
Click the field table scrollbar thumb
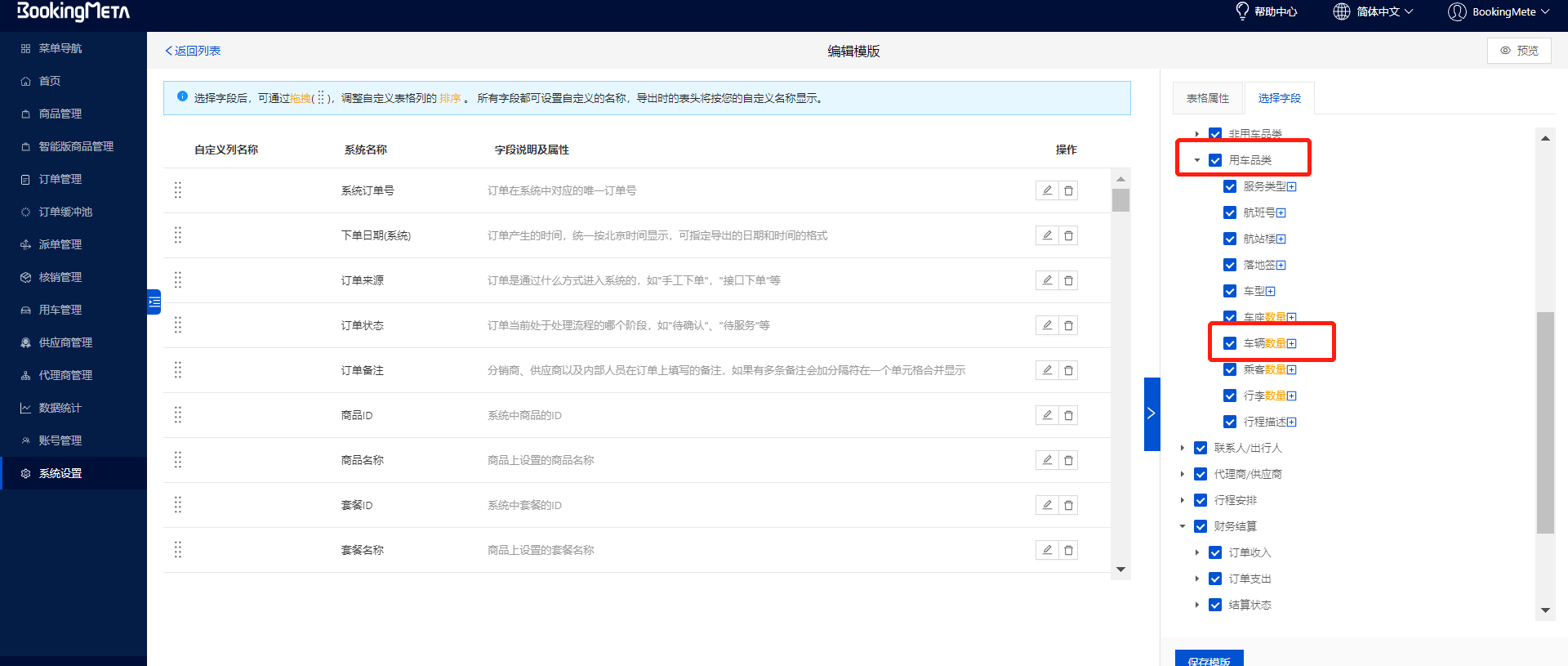pyautogui.click(x=1120, y=200)
